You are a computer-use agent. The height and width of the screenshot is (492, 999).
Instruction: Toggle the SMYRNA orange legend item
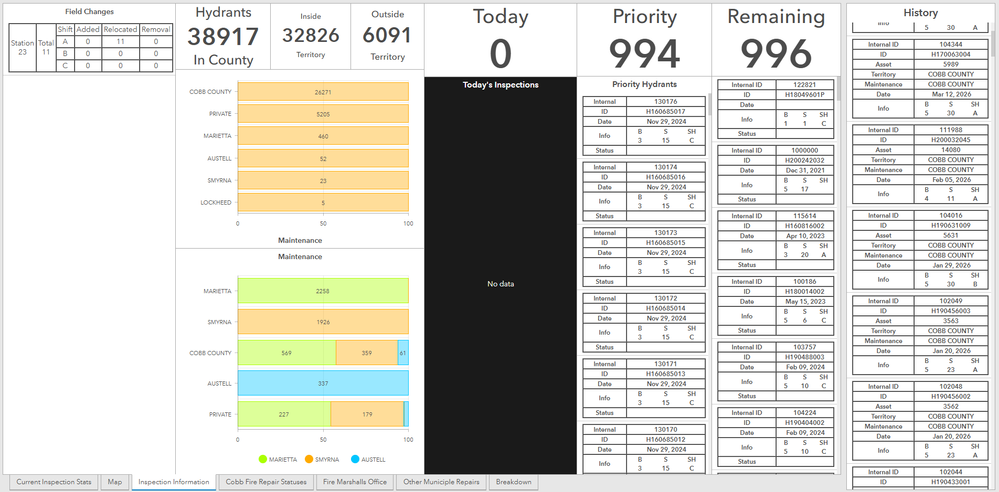click(x=322, y=459)
